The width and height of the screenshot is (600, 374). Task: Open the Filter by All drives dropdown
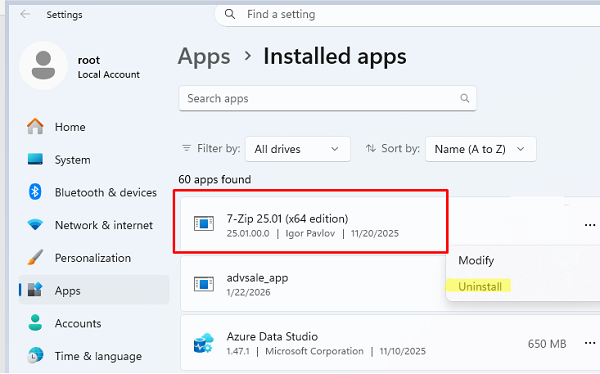[297, 149]
